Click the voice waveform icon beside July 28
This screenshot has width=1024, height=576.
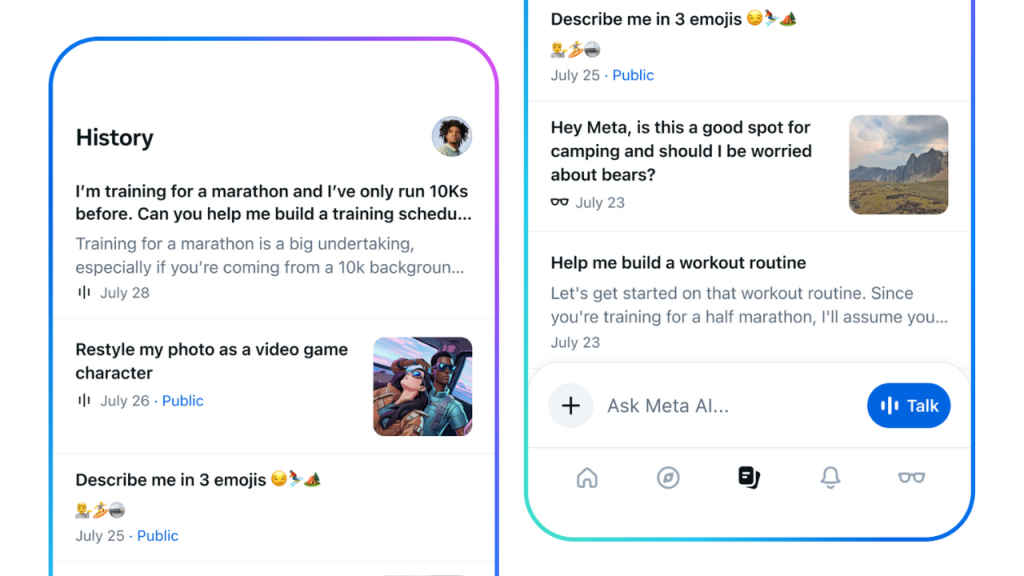point(84,292)
